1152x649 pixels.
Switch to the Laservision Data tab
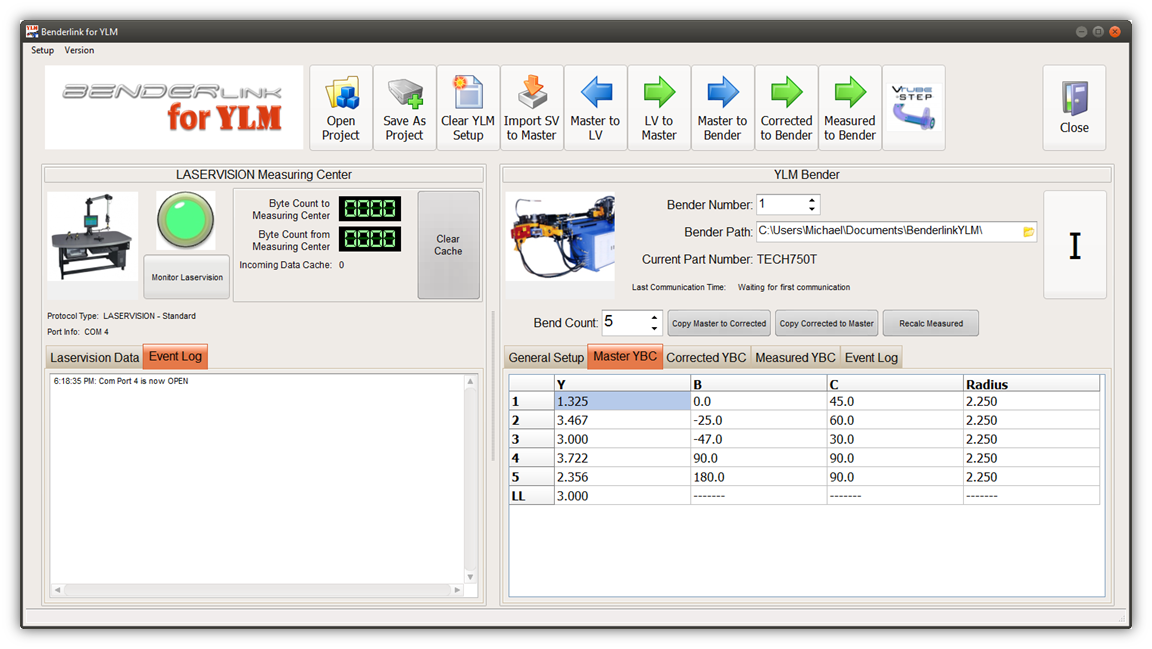pyautogui.click(x=95, y=357)
